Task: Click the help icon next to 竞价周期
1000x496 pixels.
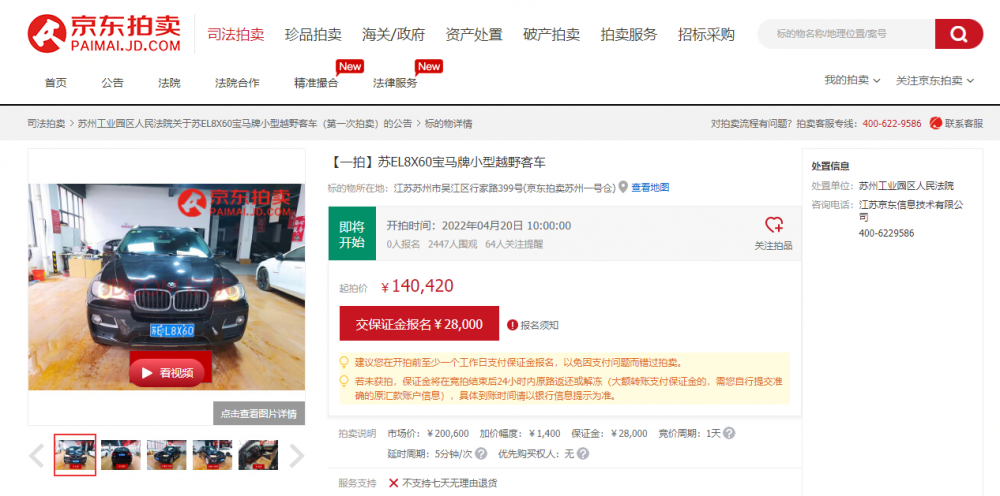Action: click(x=729, y=433)
